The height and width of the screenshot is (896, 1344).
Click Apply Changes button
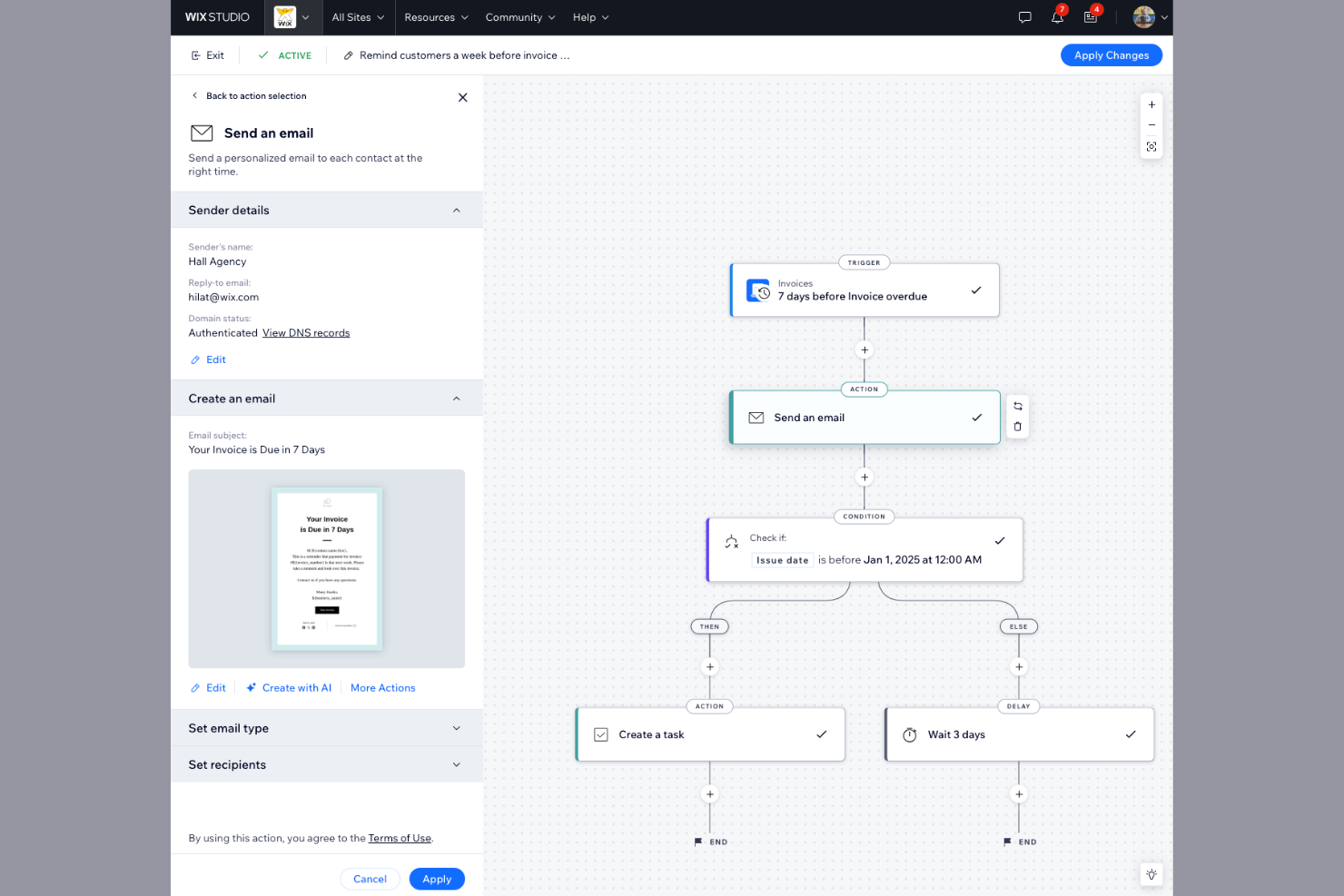[x=1112, y=55]
